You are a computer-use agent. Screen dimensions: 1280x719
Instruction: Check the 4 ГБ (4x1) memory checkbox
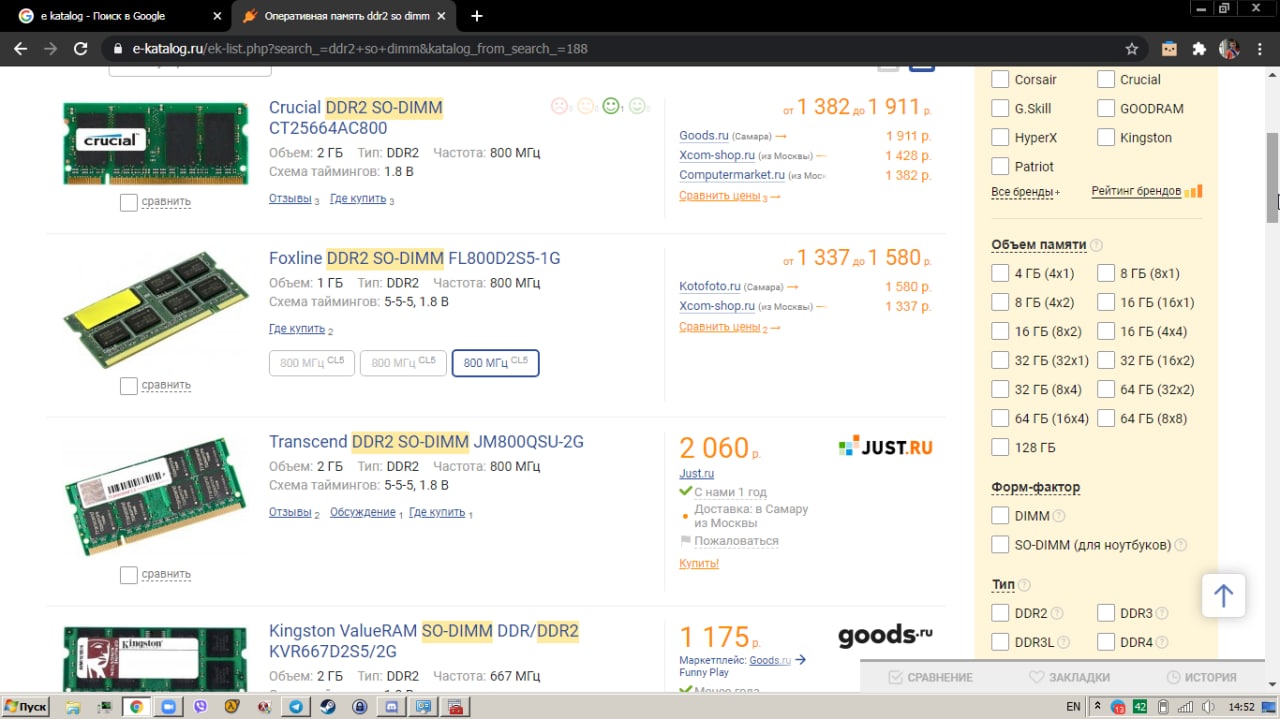1000,273
